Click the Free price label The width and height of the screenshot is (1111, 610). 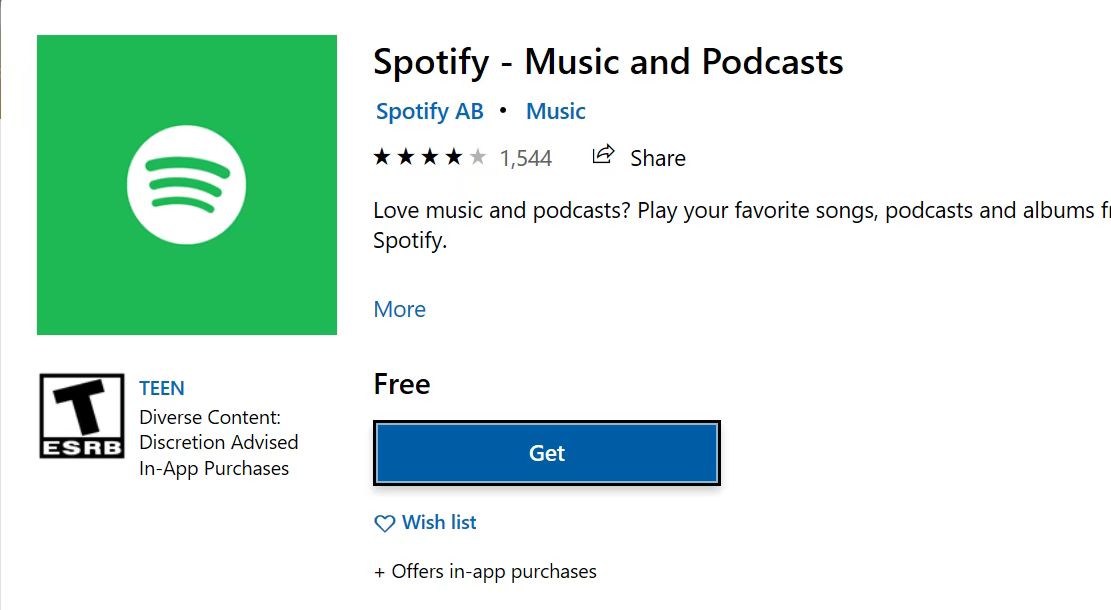[x=402, y=384]
